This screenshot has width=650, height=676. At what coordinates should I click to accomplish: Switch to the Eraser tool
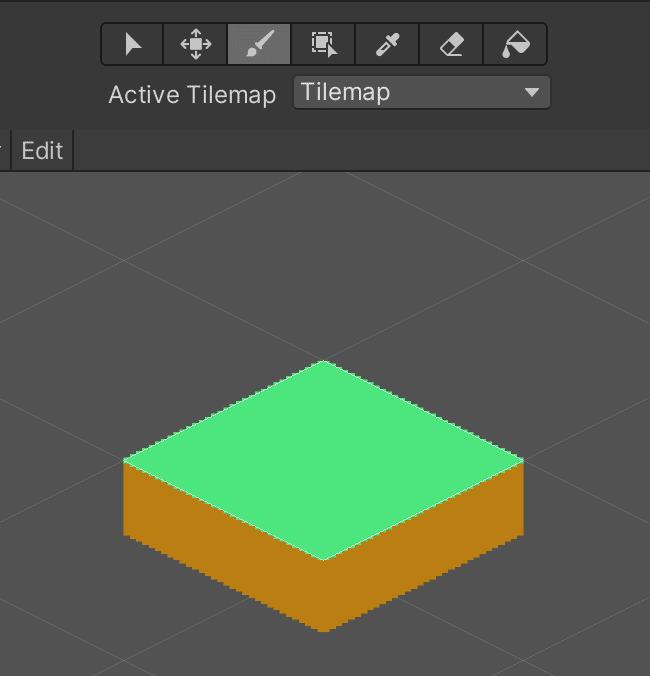pyautogui.click(x=451, y=44)
